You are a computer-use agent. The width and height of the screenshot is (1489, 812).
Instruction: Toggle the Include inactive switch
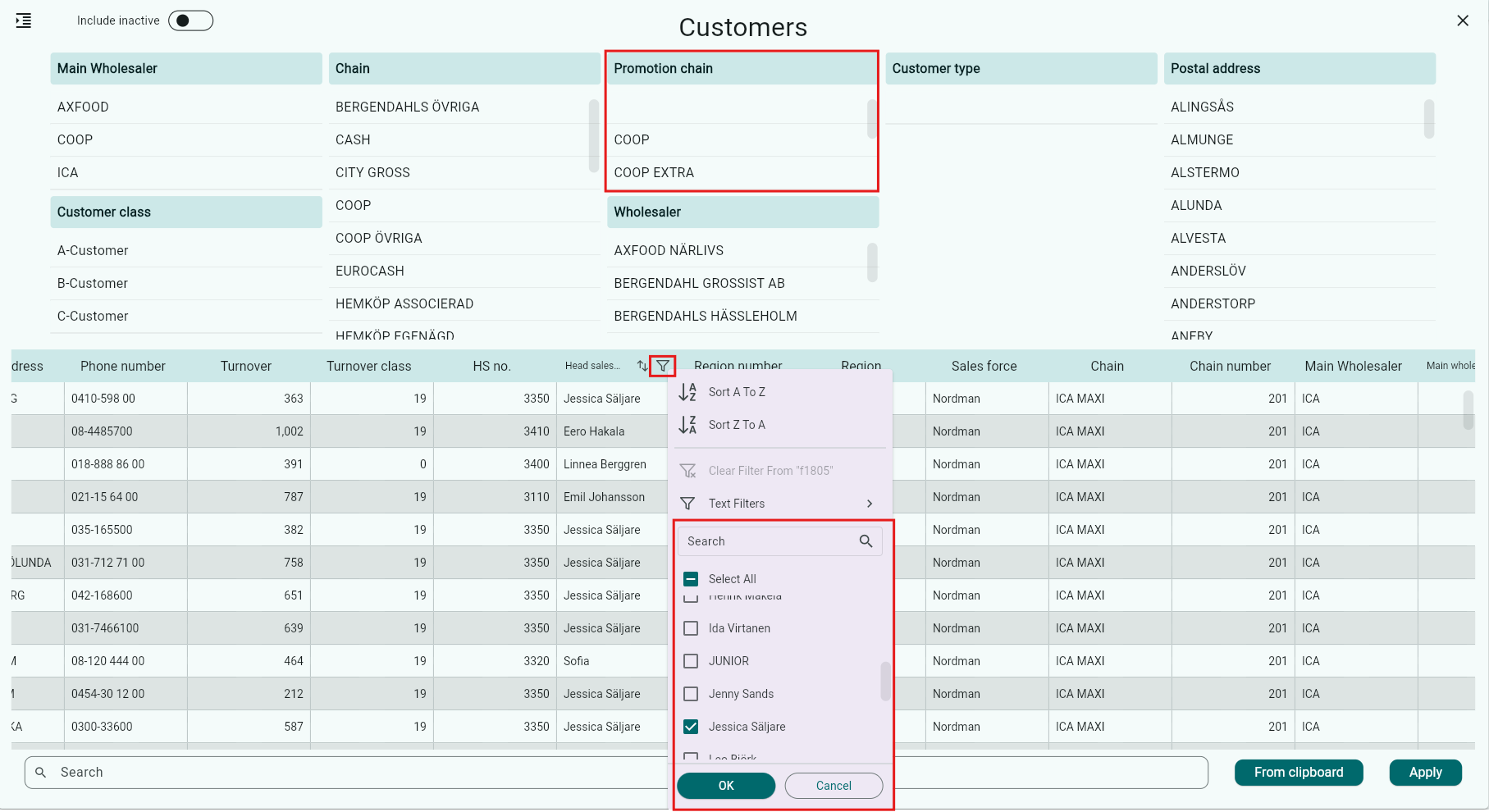[x=190, y=21]
